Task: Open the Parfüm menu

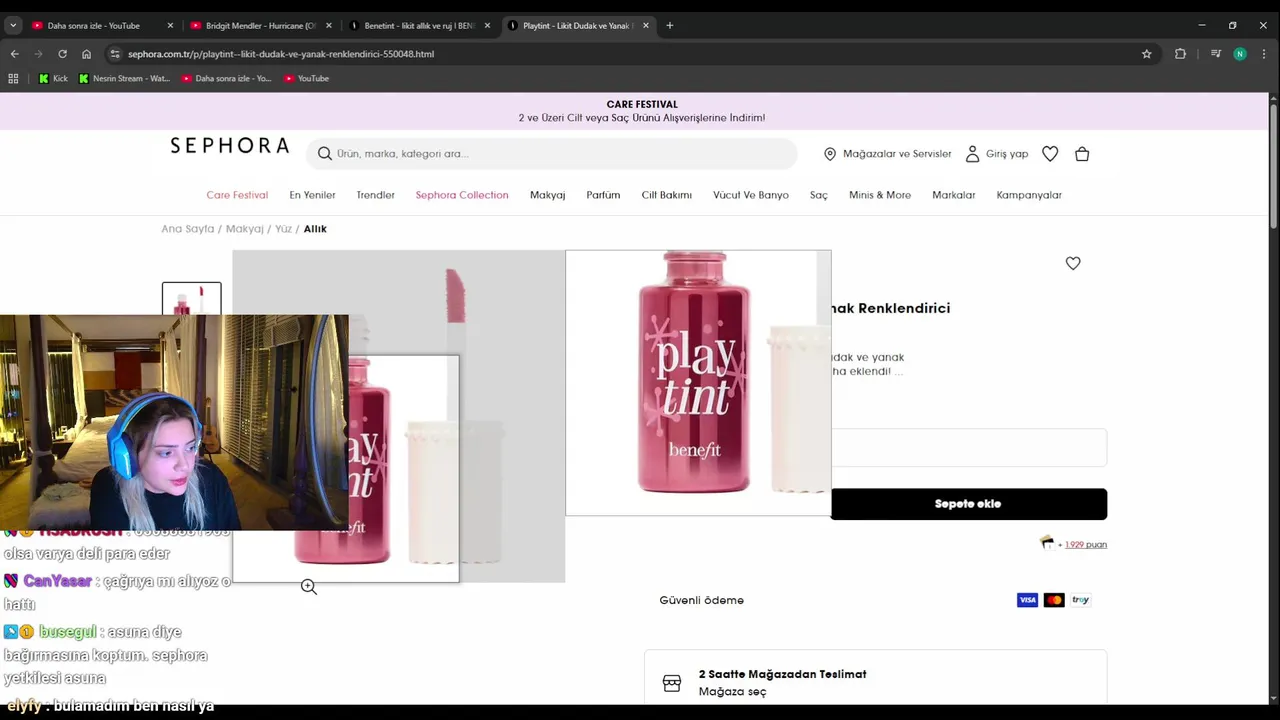Action: (x=603, y=195)
